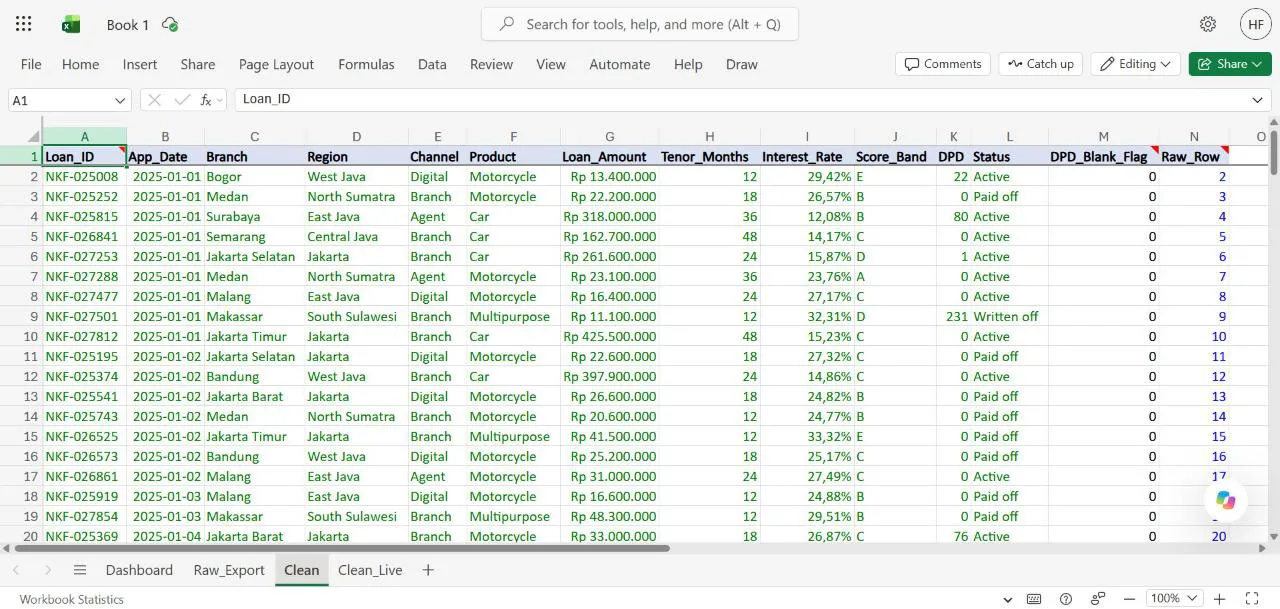
Task: Zoom out with the minus icon
Action: (x=1130, y=599)
